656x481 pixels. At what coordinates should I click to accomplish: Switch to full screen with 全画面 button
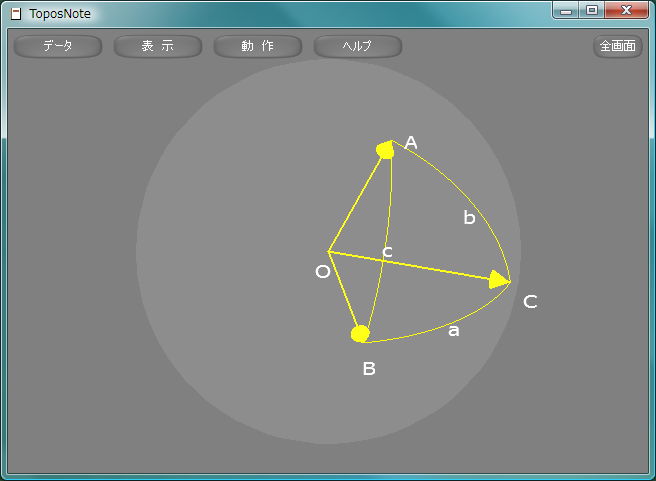tap(618, 46)
